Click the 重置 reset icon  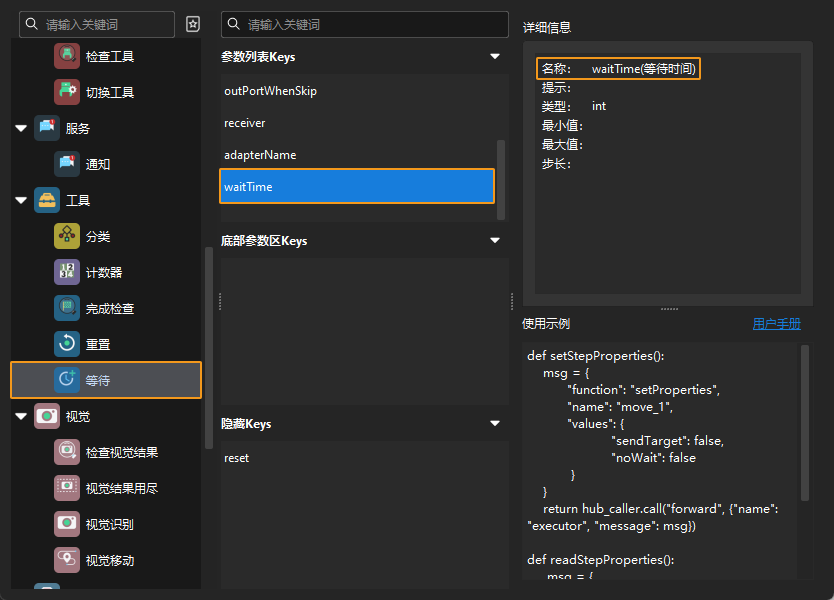pyautogui.click(x=67, y=344)
